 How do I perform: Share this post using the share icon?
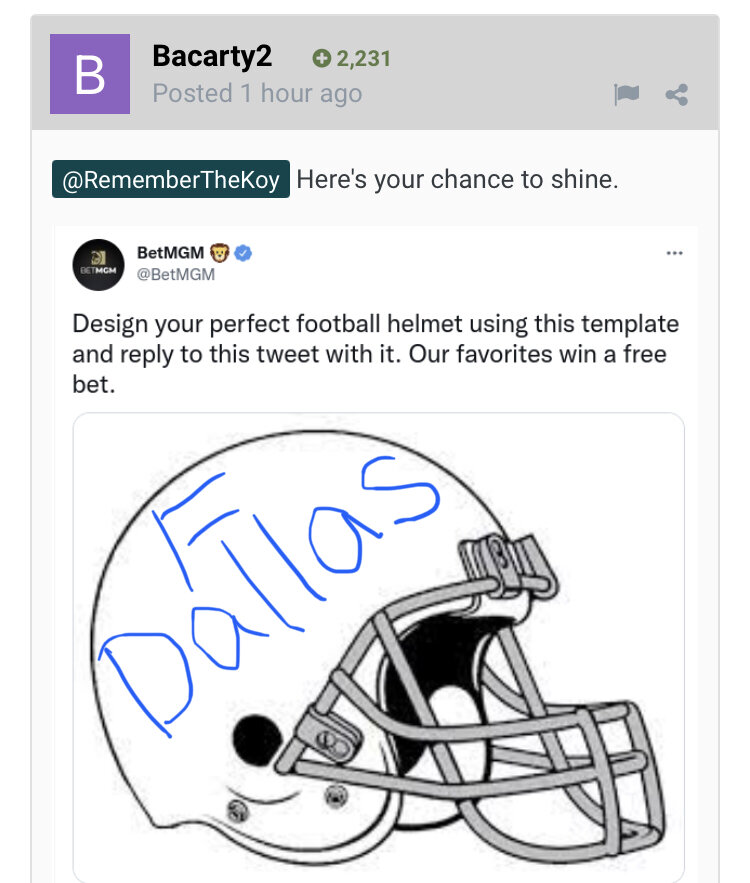[677, 95]
